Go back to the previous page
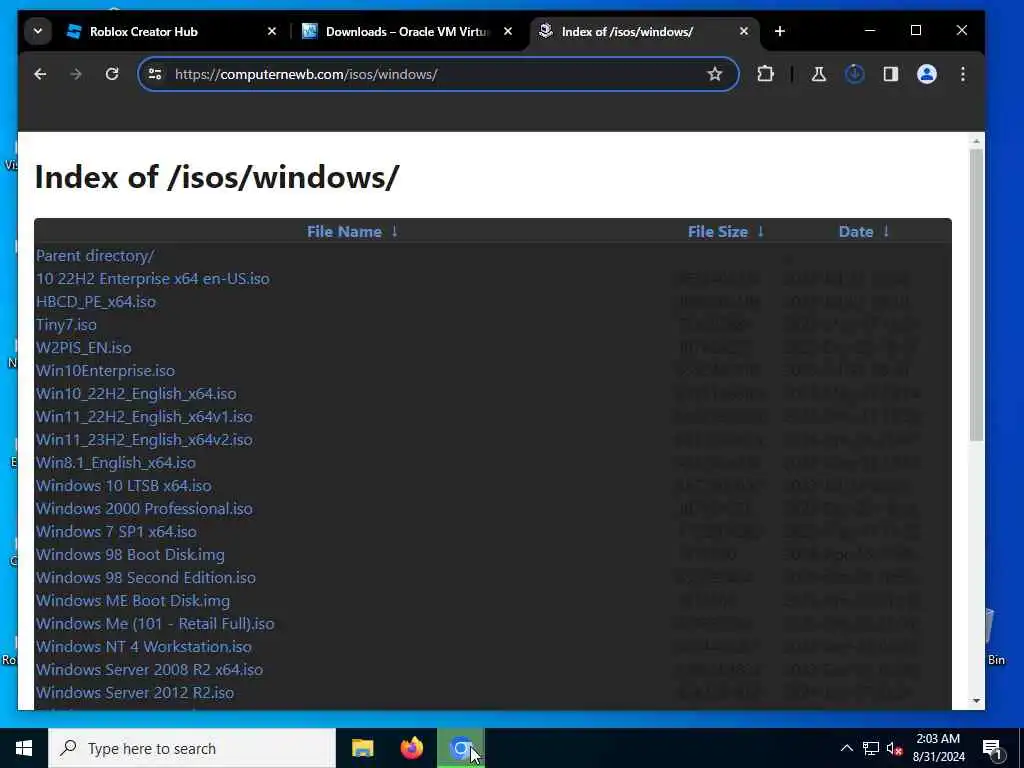The height and width of the screenshot is (768, 1024). point(40,74)
